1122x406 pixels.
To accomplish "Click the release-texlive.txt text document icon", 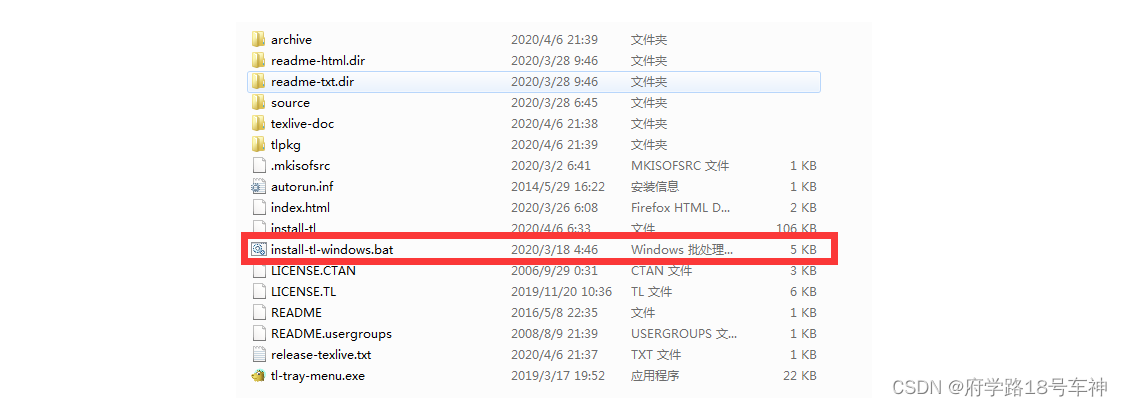I will pyautogui.click(x=258, y=354).
